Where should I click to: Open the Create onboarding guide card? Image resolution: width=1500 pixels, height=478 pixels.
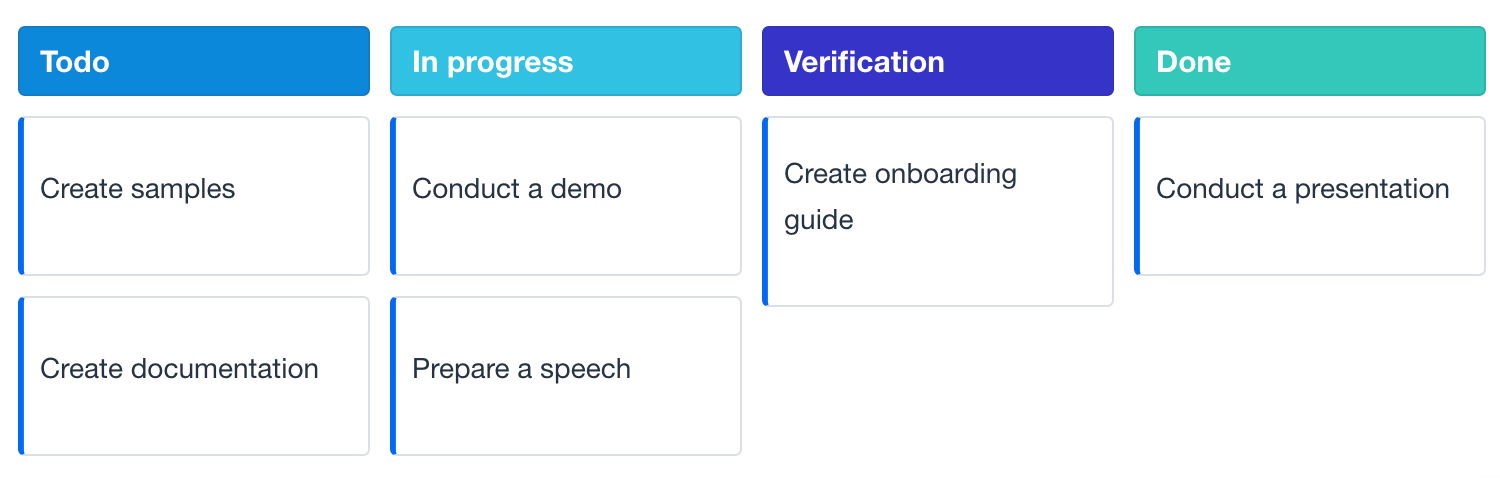[938, 211]
